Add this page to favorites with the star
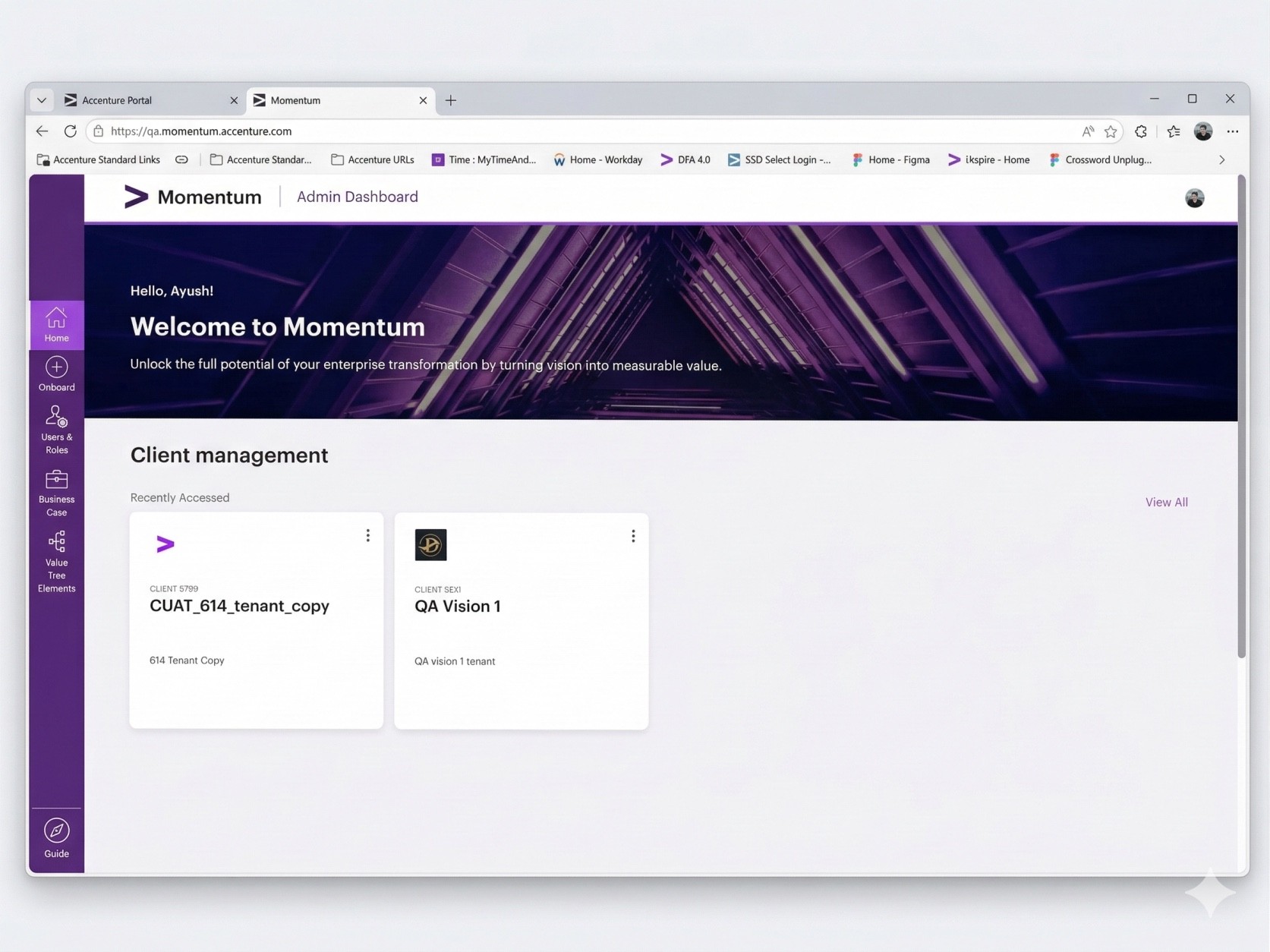The height and width of the screenshot is (952, 1270). pyautogui.click(x=1111, y=131)
